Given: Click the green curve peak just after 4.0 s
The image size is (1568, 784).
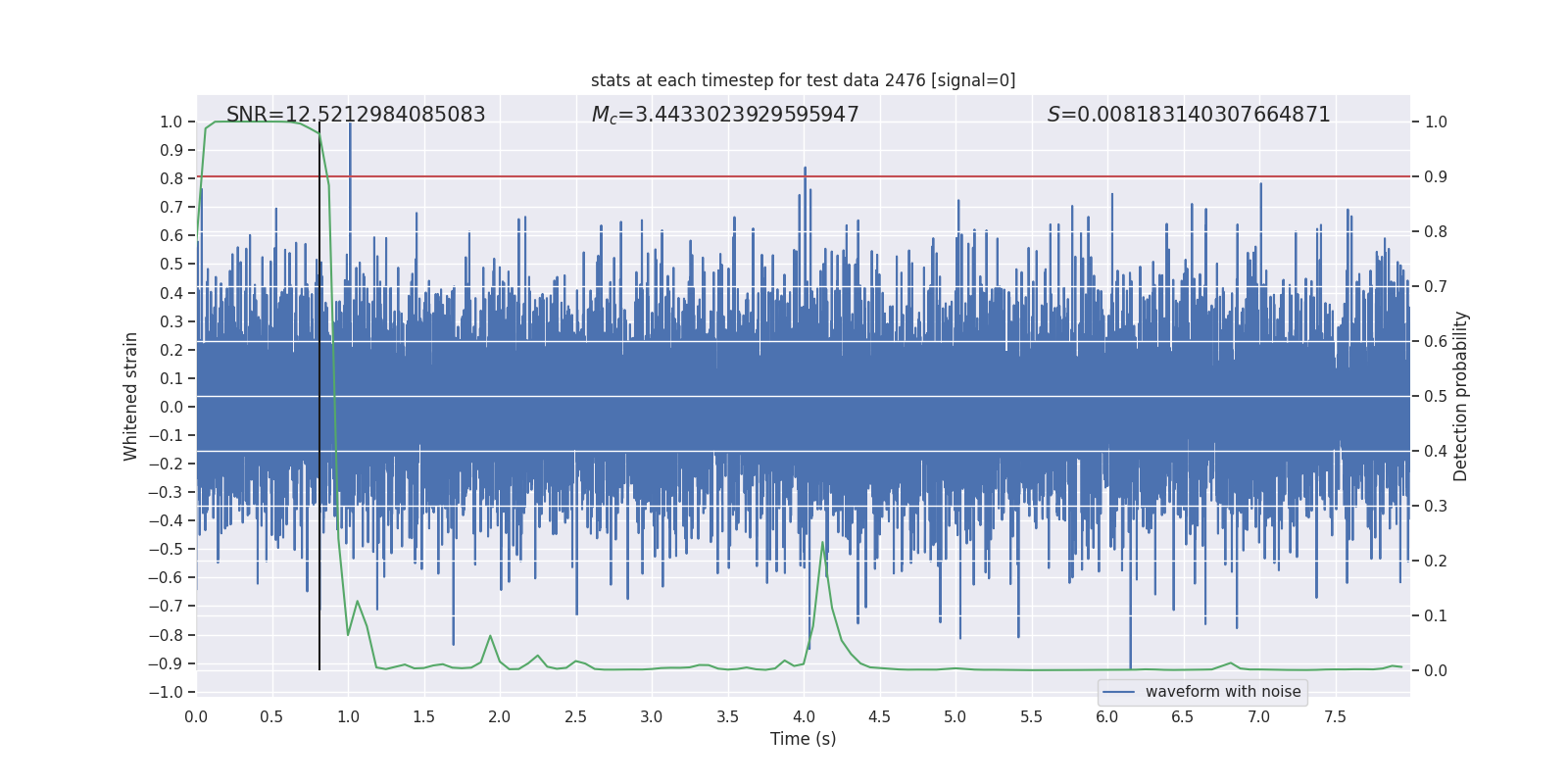Looking at the screenshot, I should [822, 543].
